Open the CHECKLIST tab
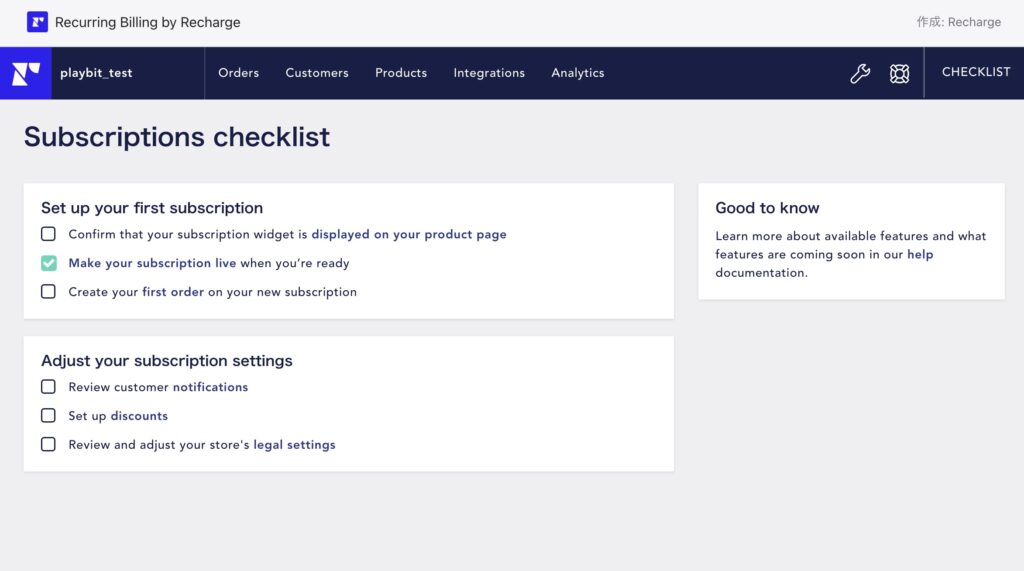This screenshot has width=1024, height=571. pos(976,72)
